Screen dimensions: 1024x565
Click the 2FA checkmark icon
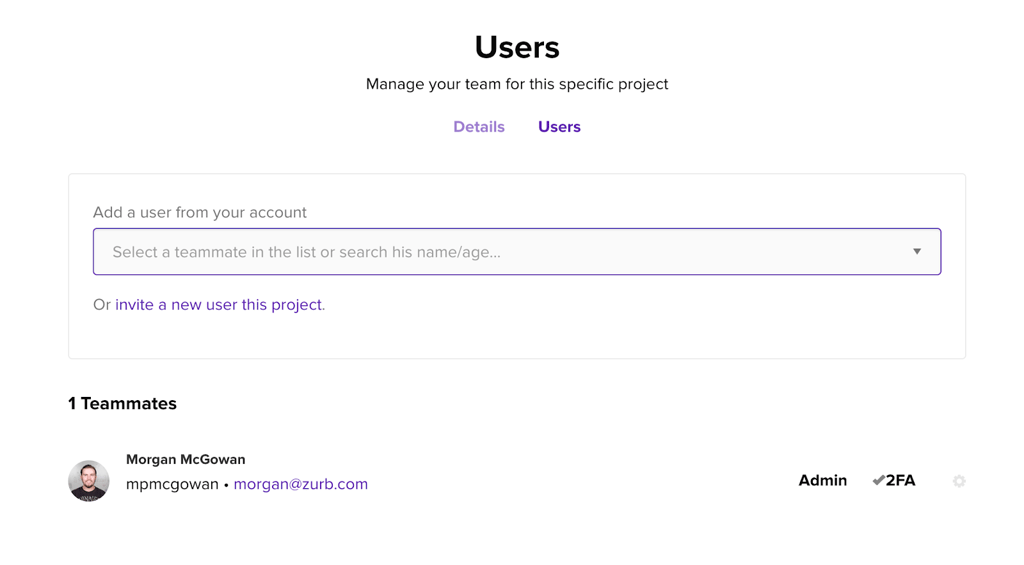point(878,481)
